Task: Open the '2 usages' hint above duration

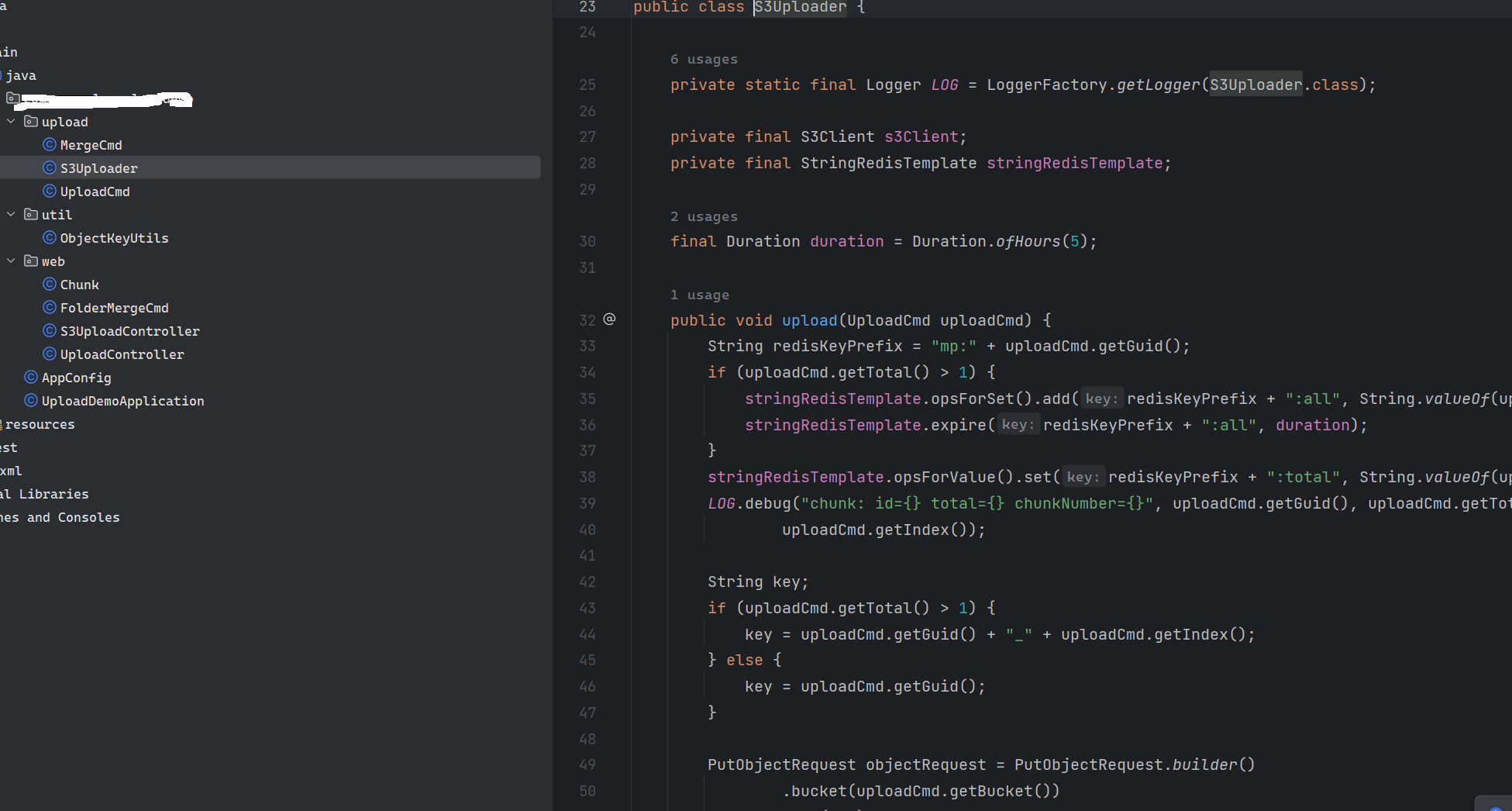Action: 704,217
